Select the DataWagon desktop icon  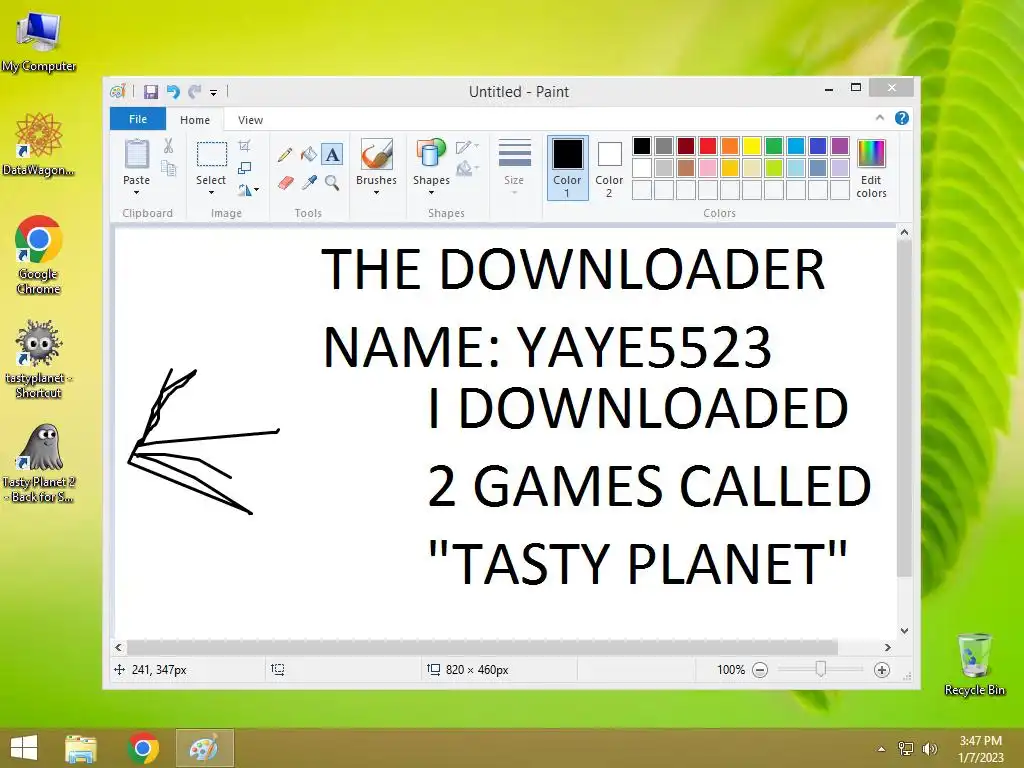point(39,144)
